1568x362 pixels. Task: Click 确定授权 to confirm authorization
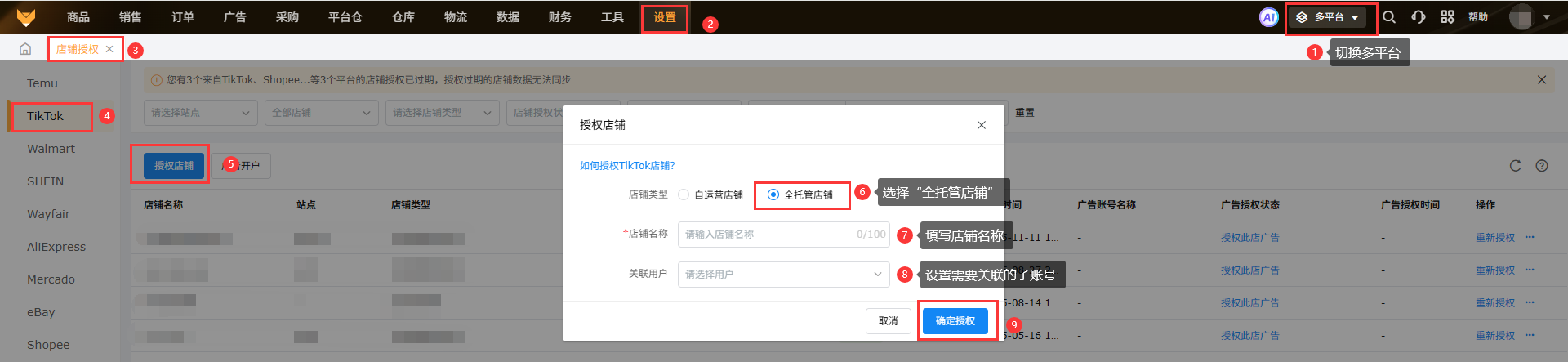click(955, 321)
